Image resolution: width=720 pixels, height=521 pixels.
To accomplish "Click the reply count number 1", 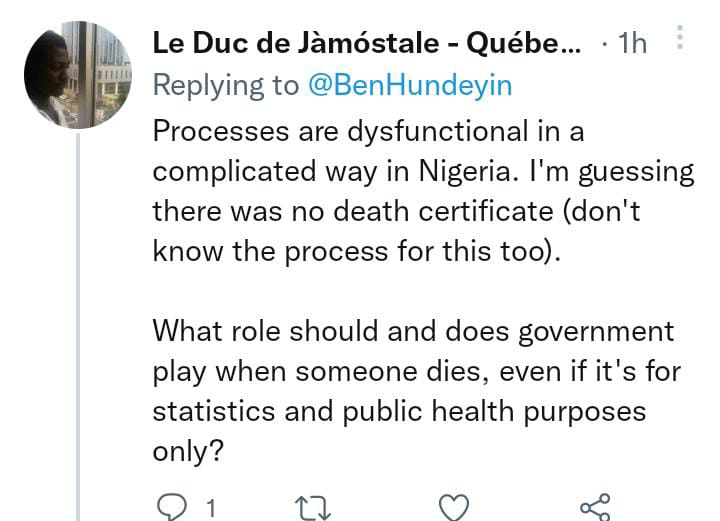I will 211,505.
